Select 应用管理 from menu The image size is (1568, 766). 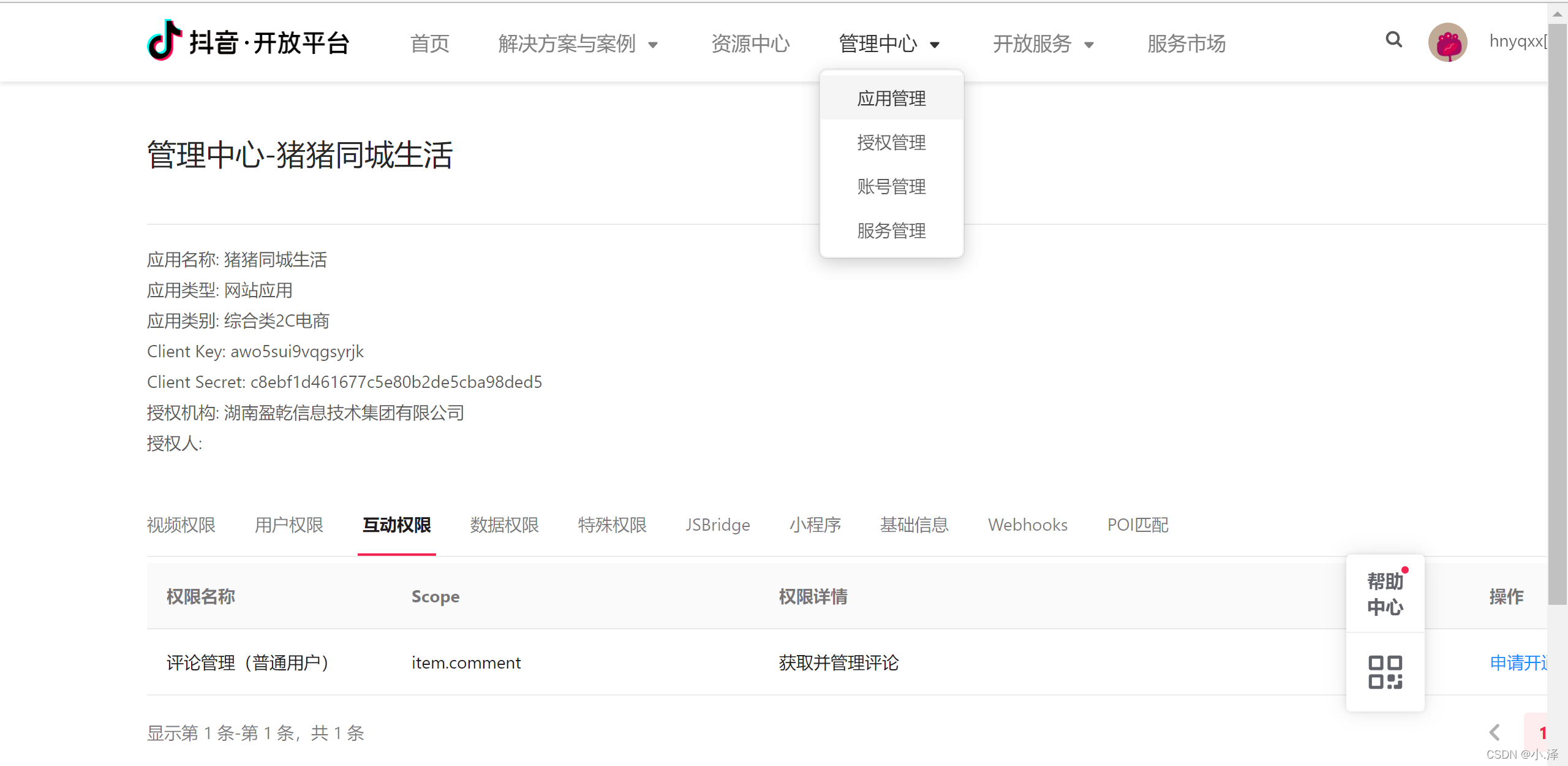891,99
